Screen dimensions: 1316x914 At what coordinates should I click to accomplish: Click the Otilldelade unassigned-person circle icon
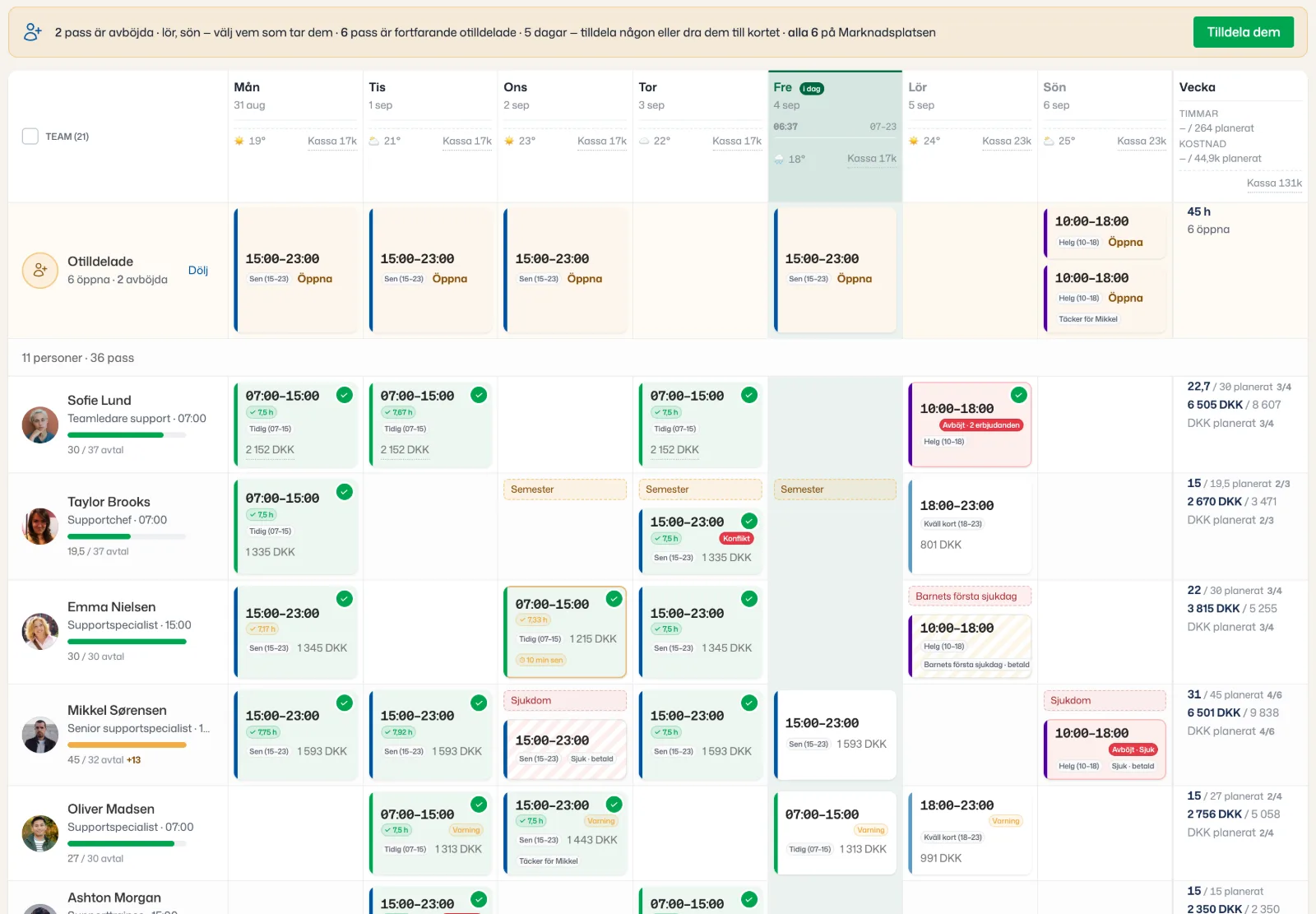point(39,271)
